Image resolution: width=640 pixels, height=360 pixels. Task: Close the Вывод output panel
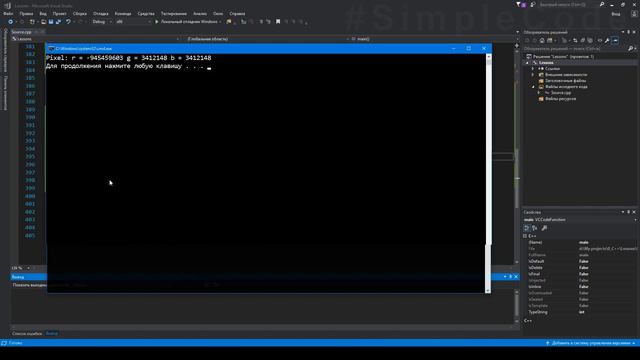(516, 277)
